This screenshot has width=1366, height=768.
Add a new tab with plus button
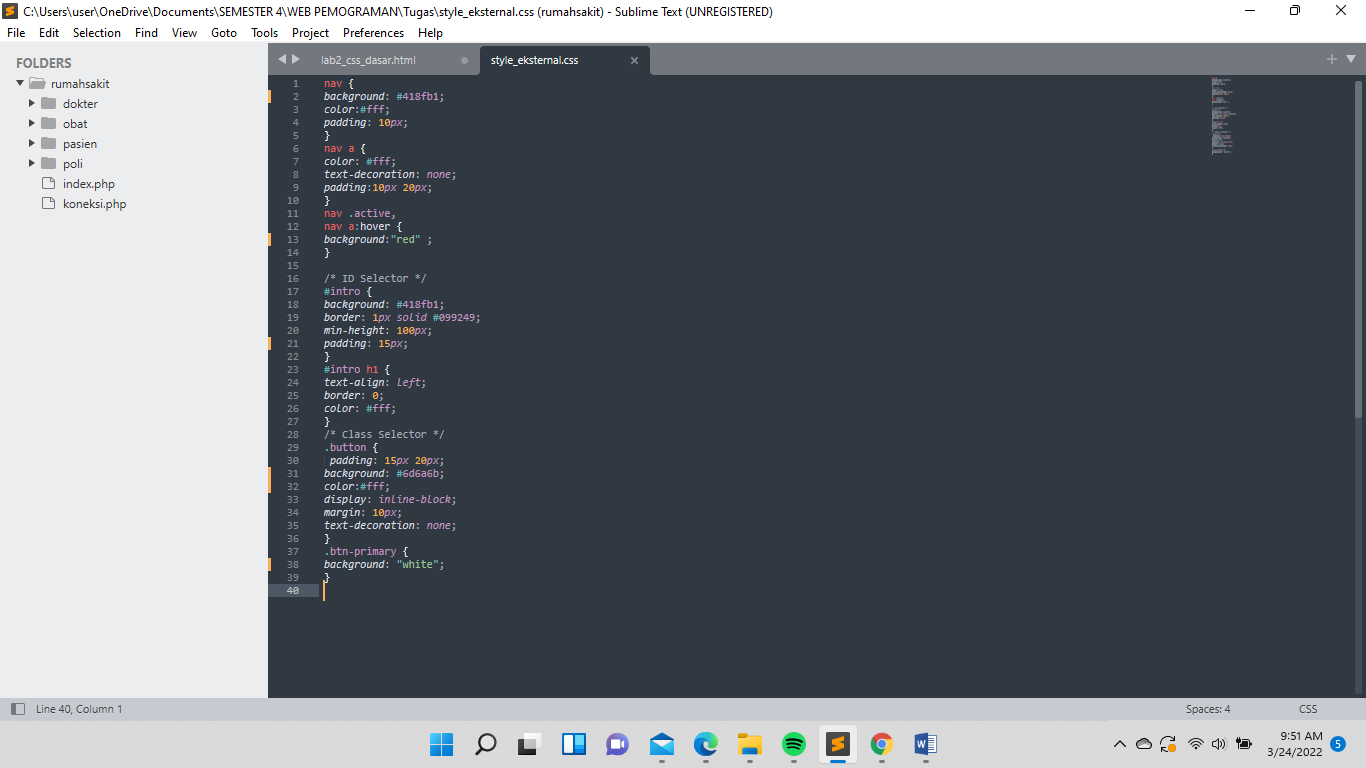coord(1332,59)
